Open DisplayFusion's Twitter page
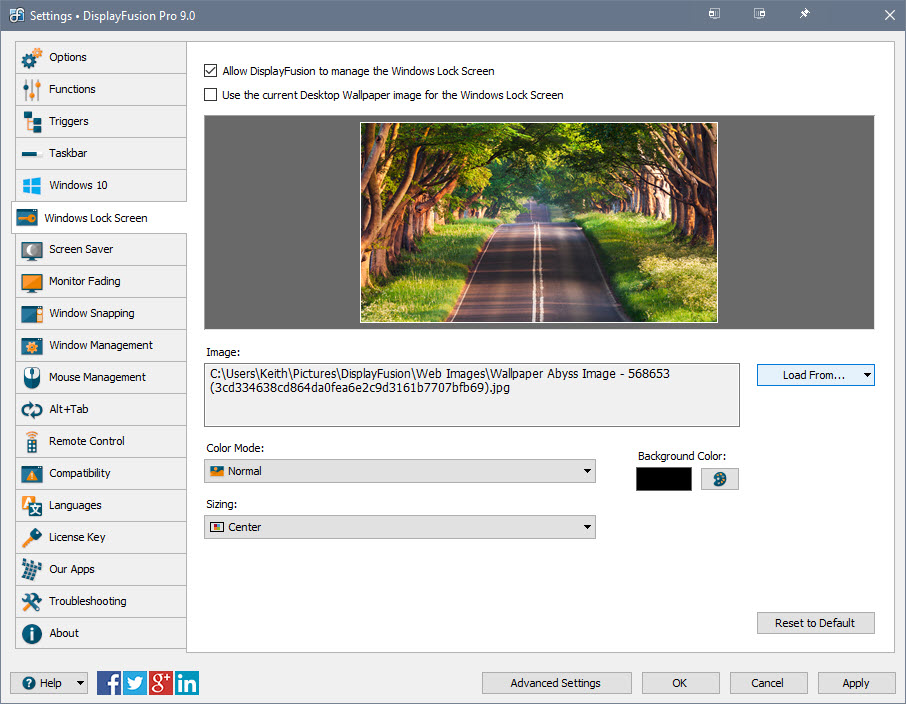This screenshot has height=704, width=906. (x=134, y=683)
